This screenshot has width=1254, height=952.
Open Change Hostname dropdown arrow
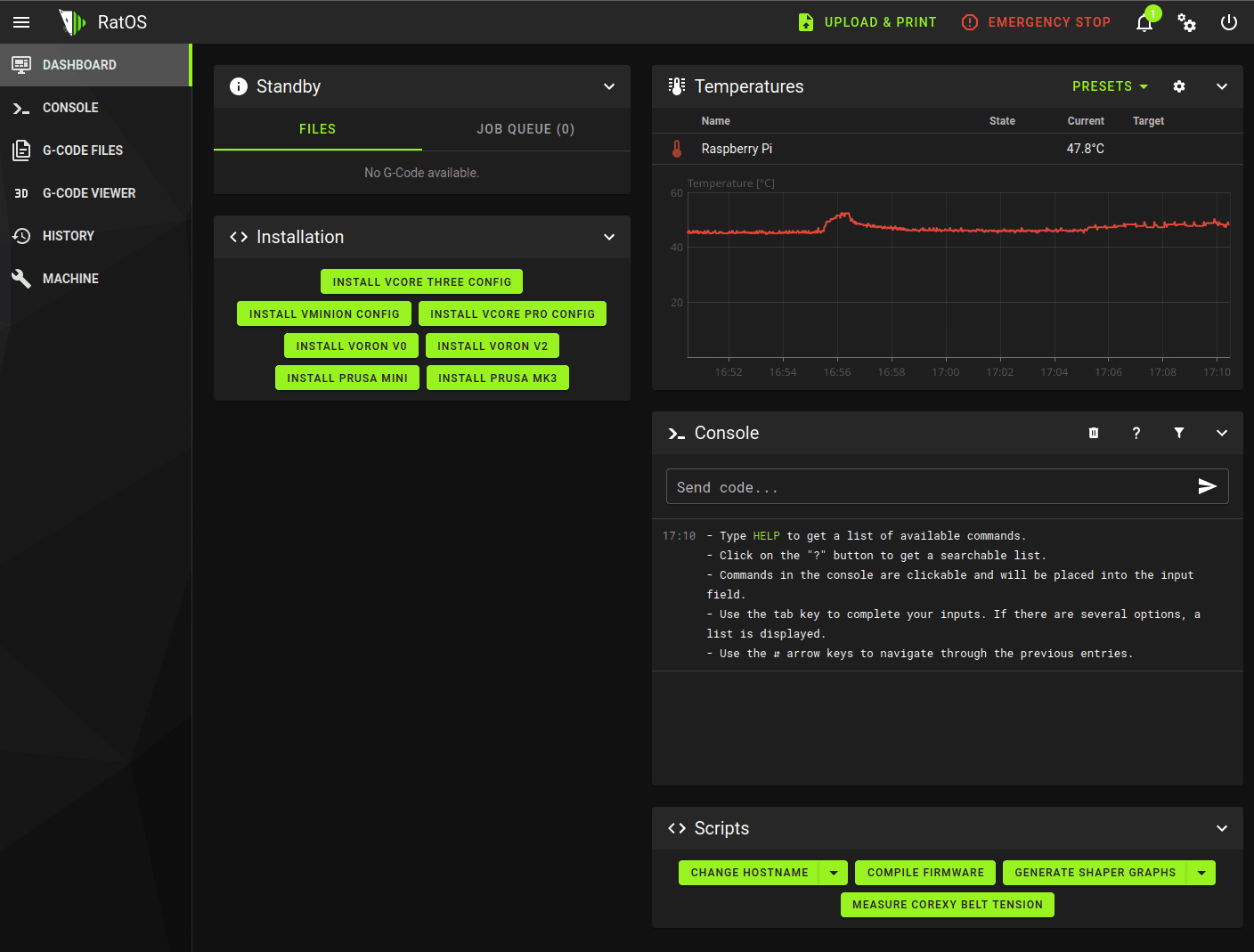(834, 873)
